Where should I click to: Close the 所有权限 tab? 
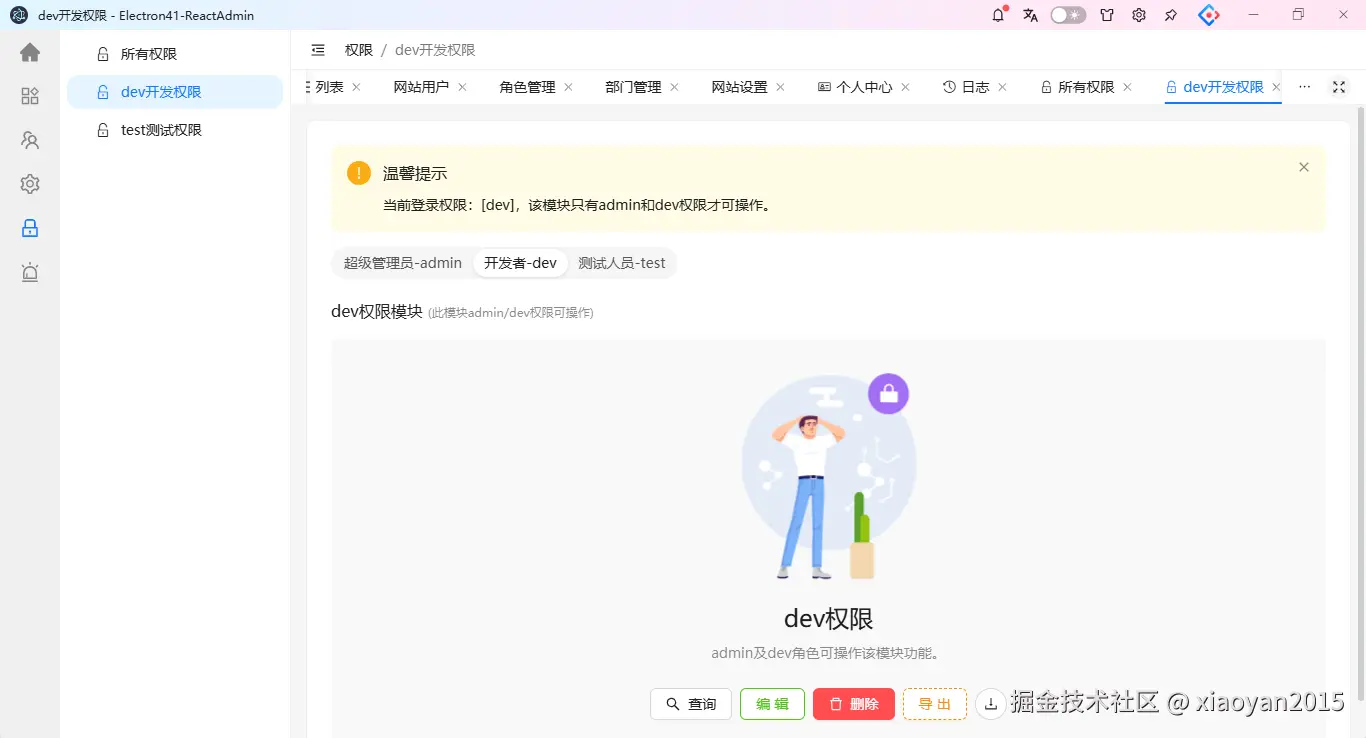[1127, 87]
